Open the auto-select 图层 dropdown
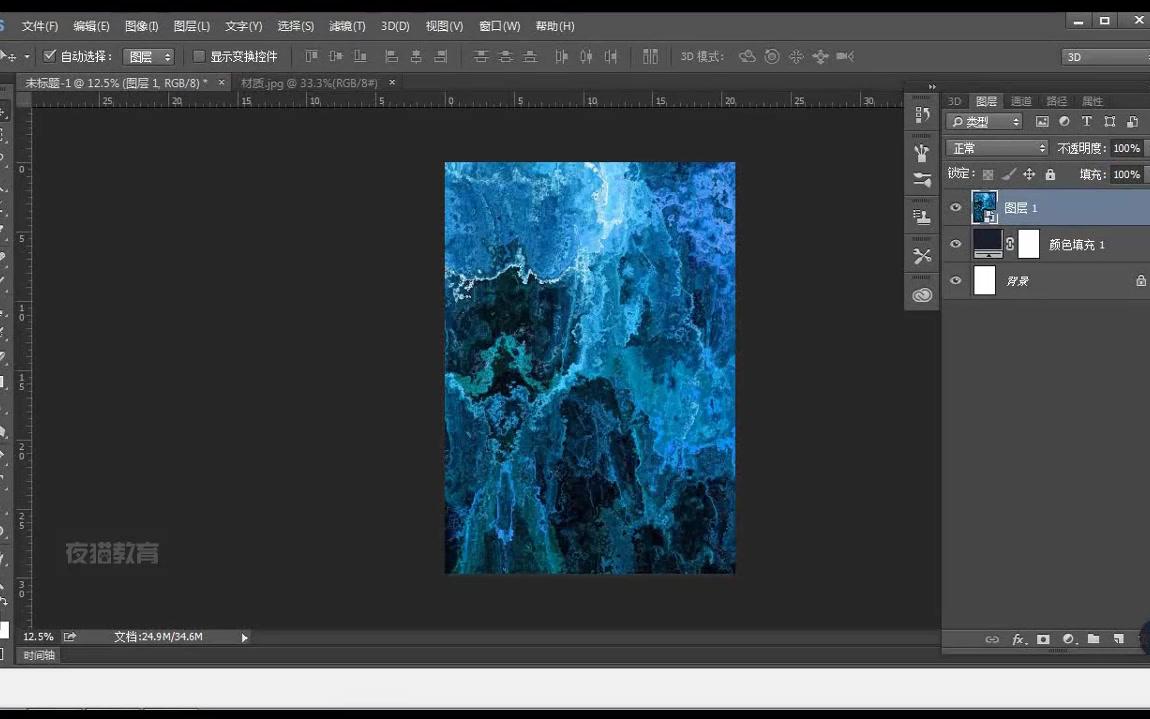Screen dimensions: 1150x719 149,57
